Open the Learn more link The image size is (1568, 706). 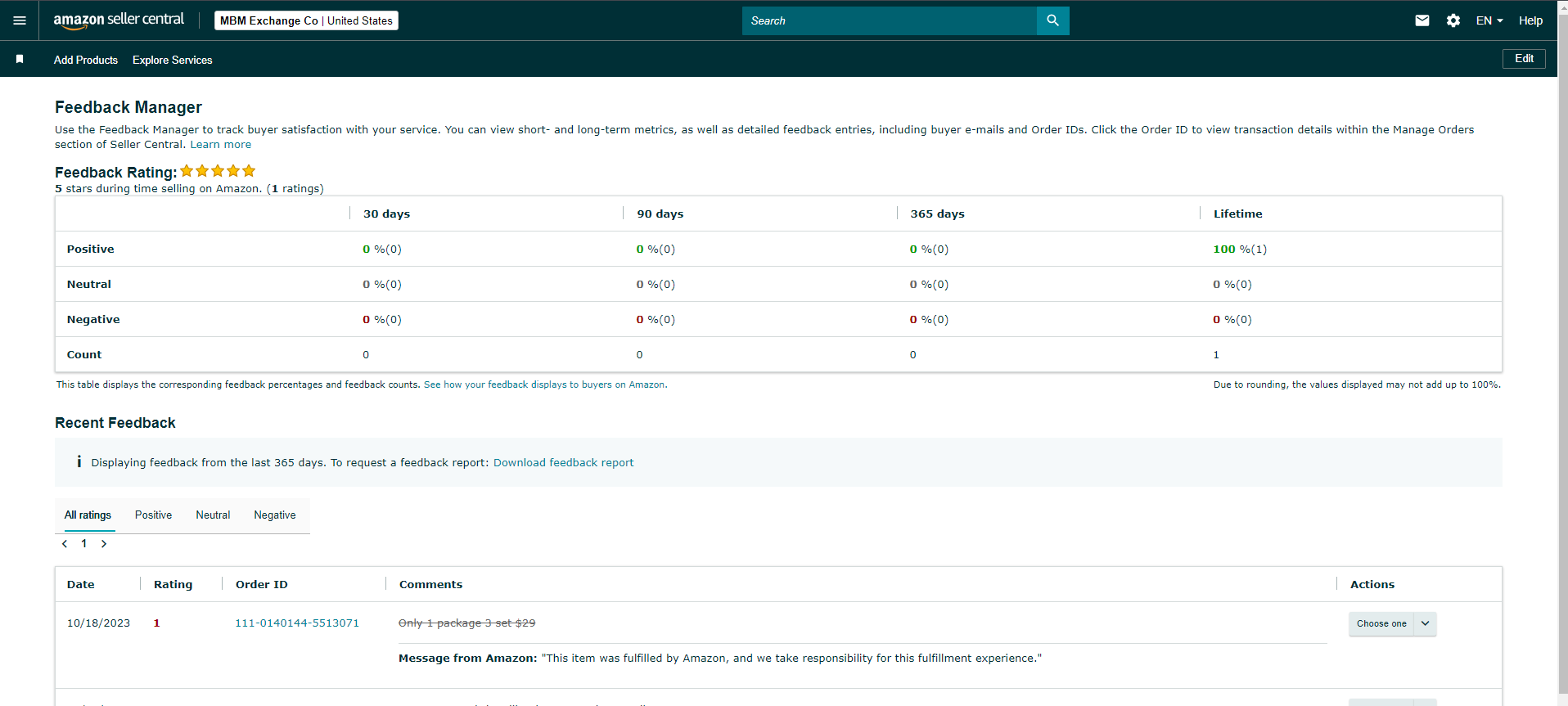221,144
